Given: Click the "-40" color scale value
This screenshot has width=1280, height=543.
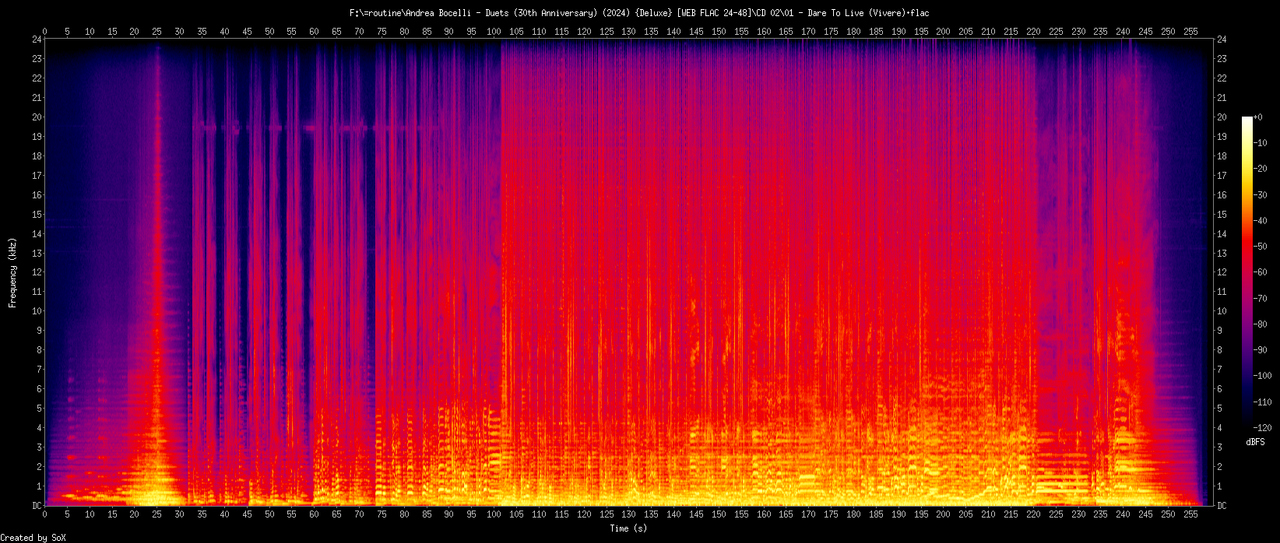Looking at the screenshot, I should click(x=1262, y=221).
